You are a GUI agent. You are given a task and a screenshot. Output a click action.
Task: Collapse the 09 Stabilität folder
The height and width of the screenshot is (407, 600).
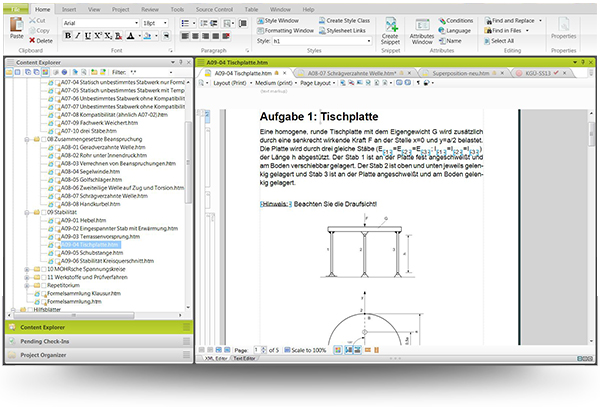[27, 212]
